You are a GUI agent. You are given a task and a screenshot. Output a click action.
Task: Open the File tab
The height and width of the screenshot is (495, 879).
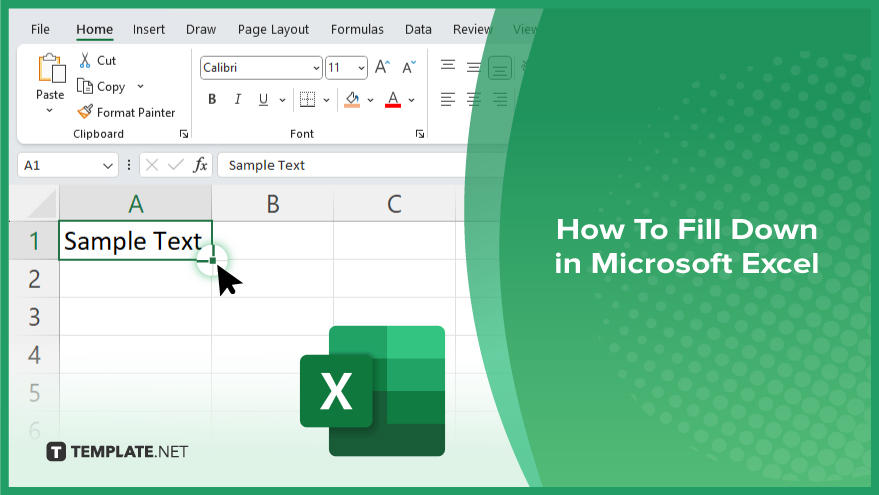[40, 29]
